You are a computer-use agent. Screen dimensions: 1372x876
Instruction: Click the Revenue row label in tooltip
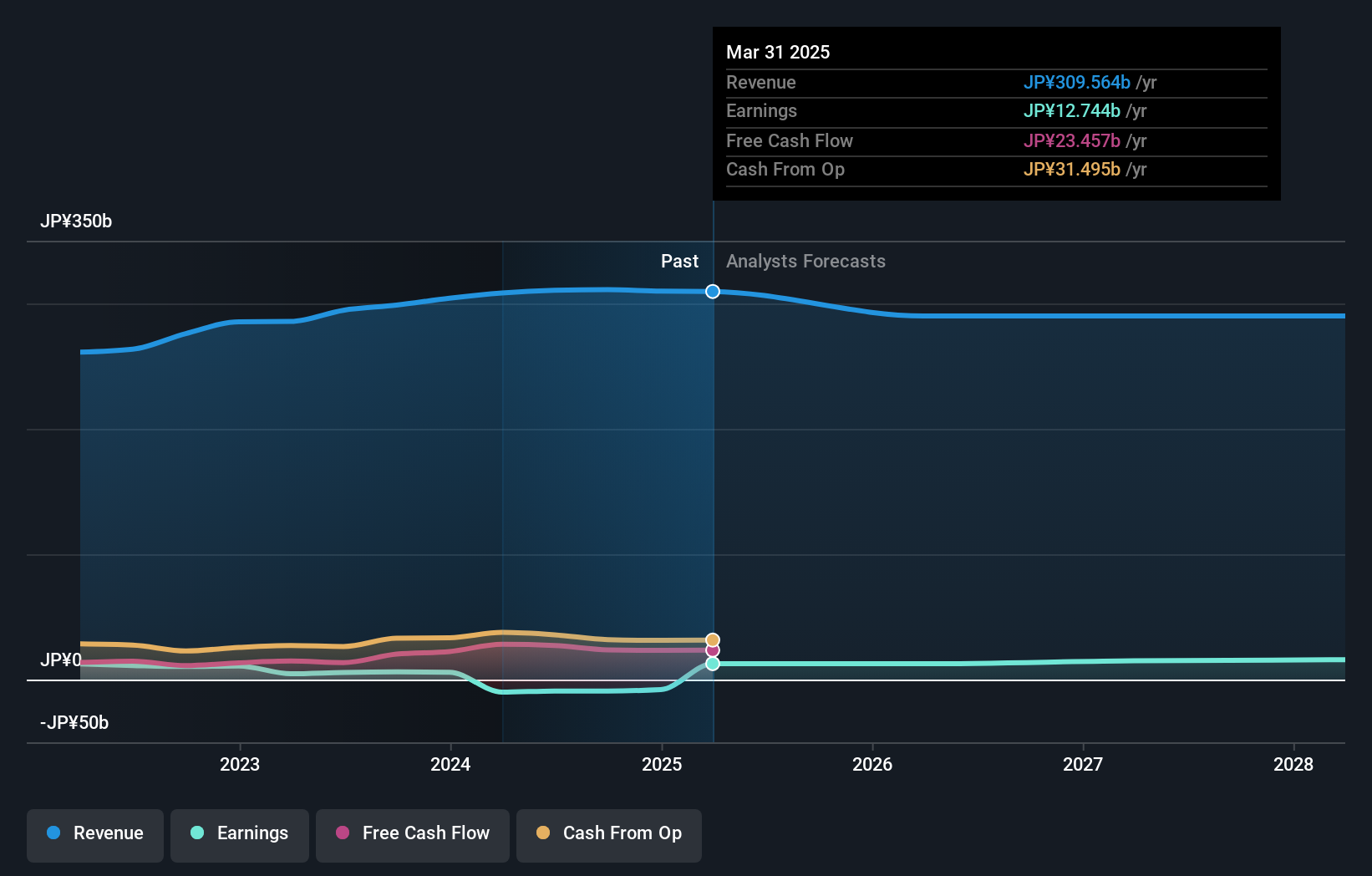tap(761, 83)
